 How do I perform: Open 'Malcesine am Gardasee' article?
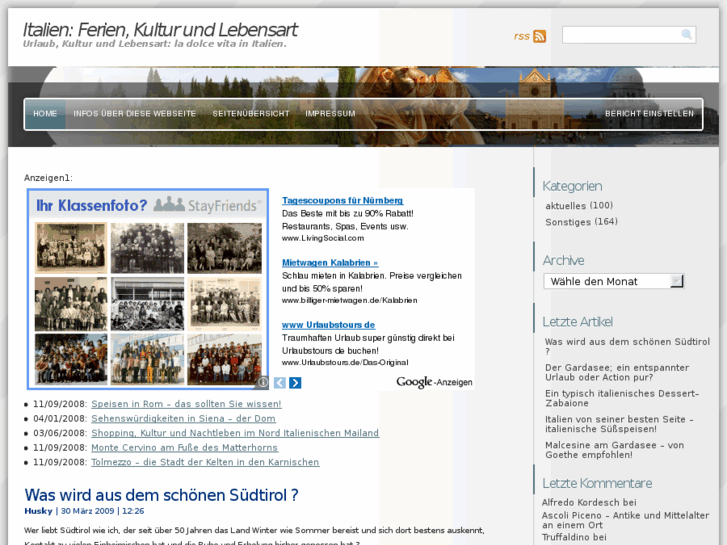pyautogui.click(x=614, y=450)
